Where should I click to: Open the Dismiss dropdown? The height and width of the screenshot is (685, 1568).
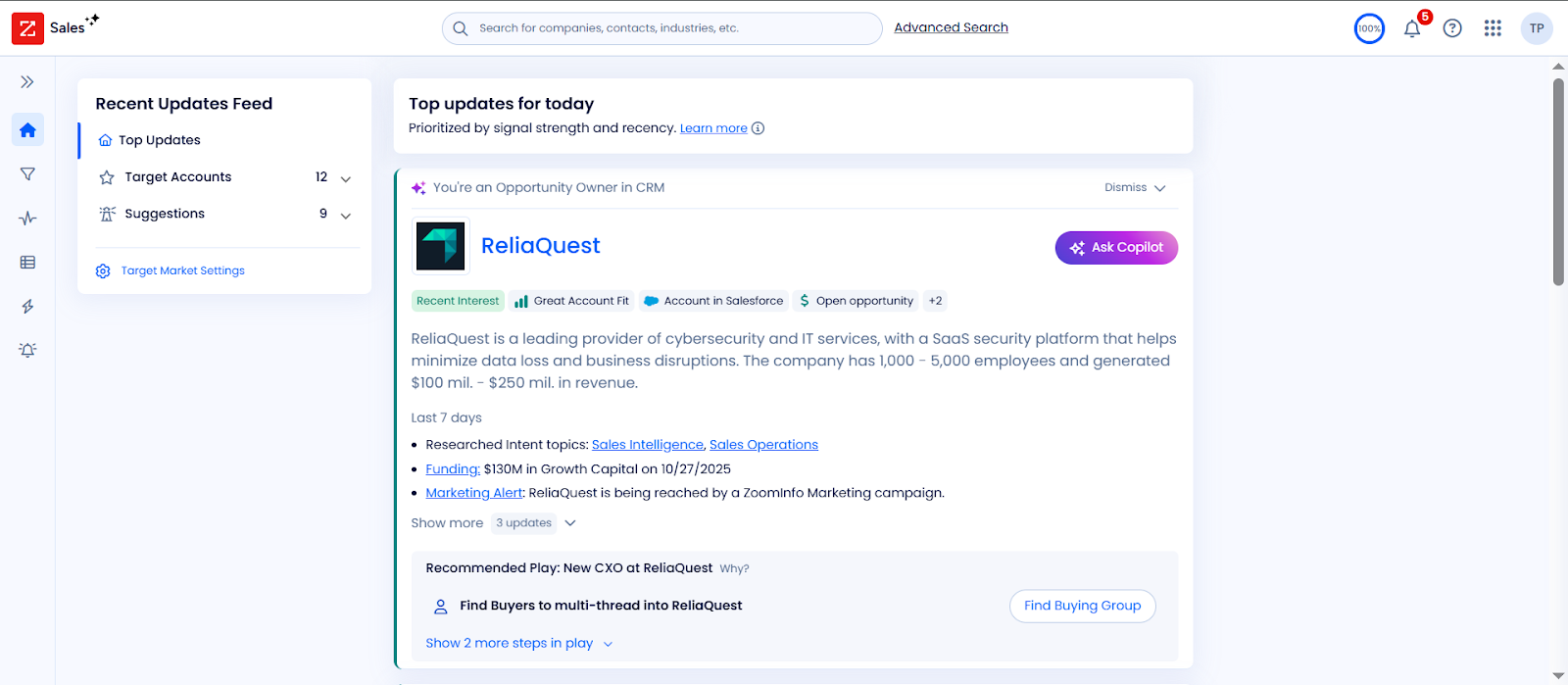[x=1135, y=188]
